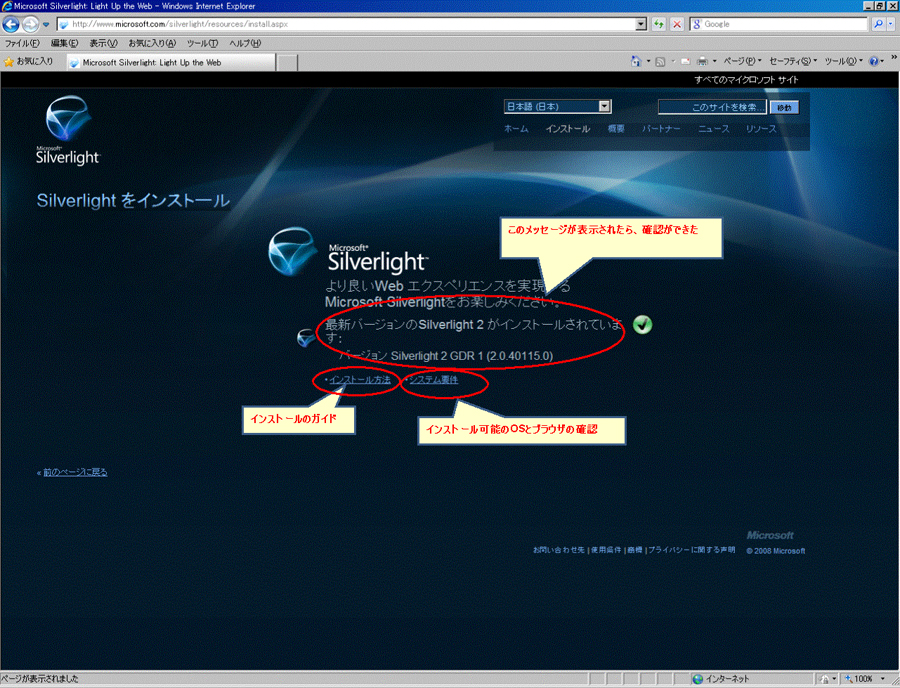This screenshot has height=688, width=900.
Task: Expand the address bar history dropdown arrow
Action: point(642,24)
